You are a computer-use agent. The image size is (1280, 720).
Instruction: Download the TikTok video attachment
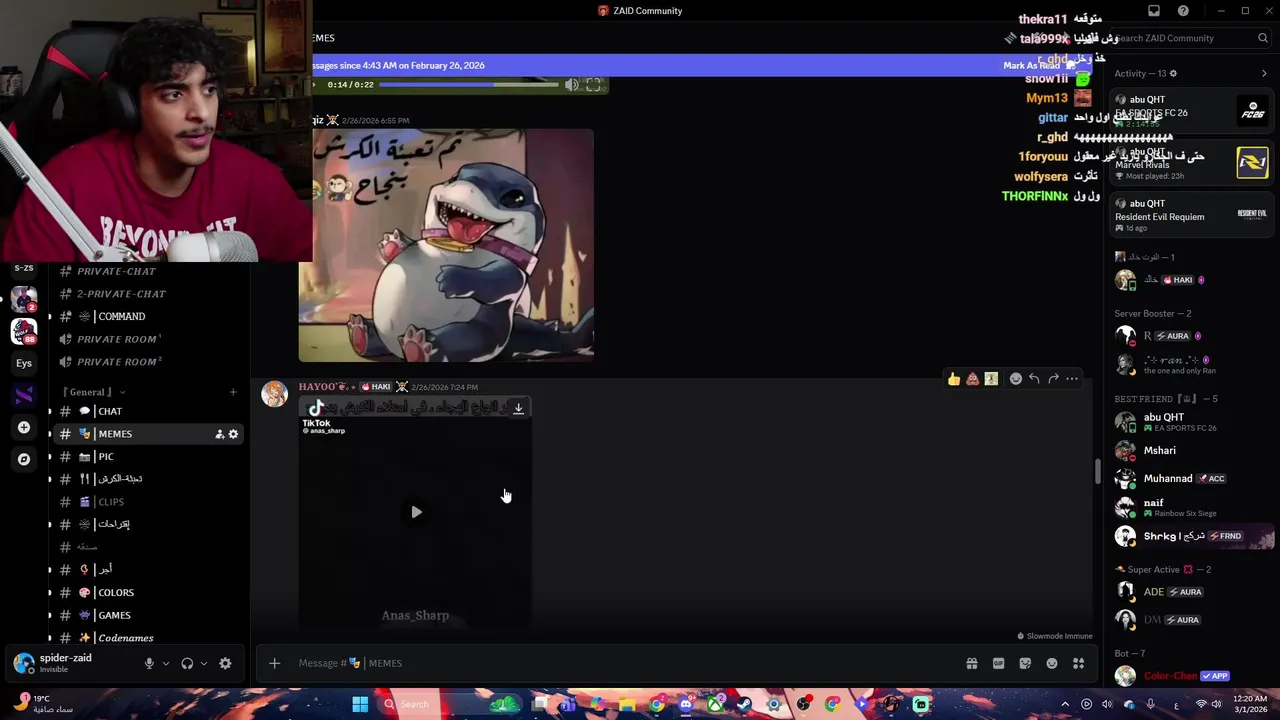point(518,408)
